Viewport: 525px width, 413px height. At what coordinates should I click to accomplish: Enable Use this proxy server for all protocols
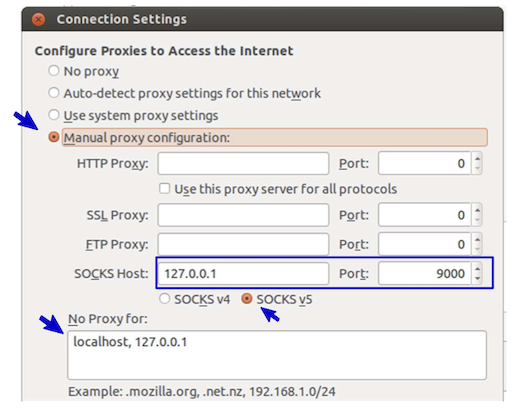(164, 189)
